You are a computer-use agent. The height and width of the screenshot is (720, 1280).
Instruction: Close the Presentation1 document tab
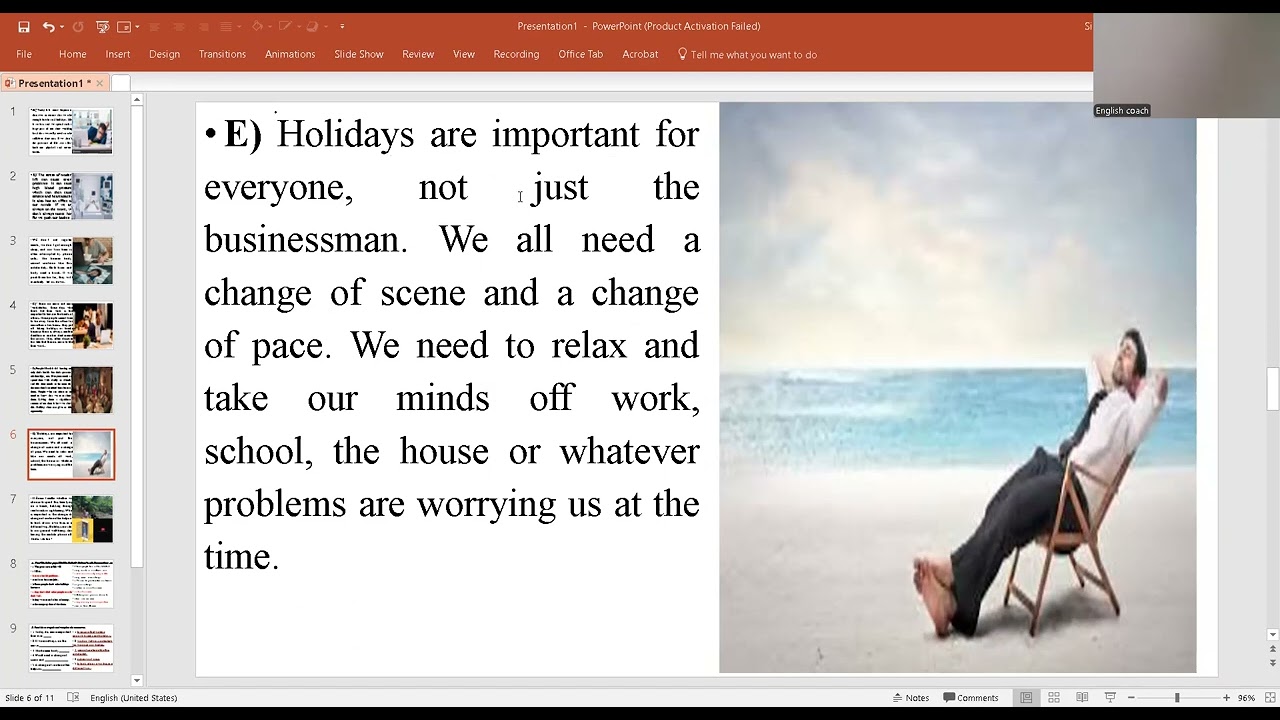coord(99,83)
